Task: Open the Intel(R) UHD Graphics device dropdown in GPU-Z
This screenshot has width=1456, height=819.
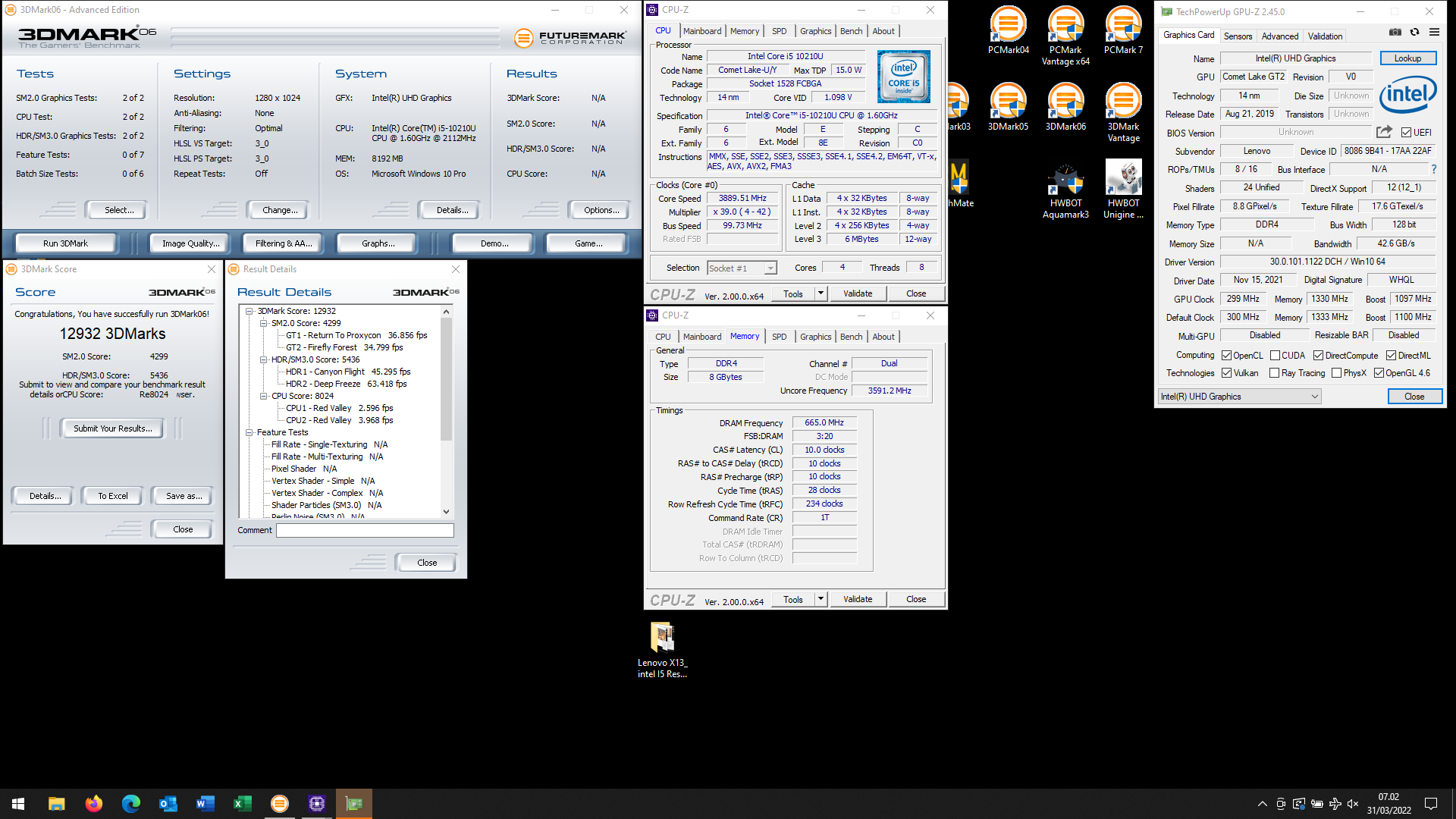Action: tap(1239, 397)
